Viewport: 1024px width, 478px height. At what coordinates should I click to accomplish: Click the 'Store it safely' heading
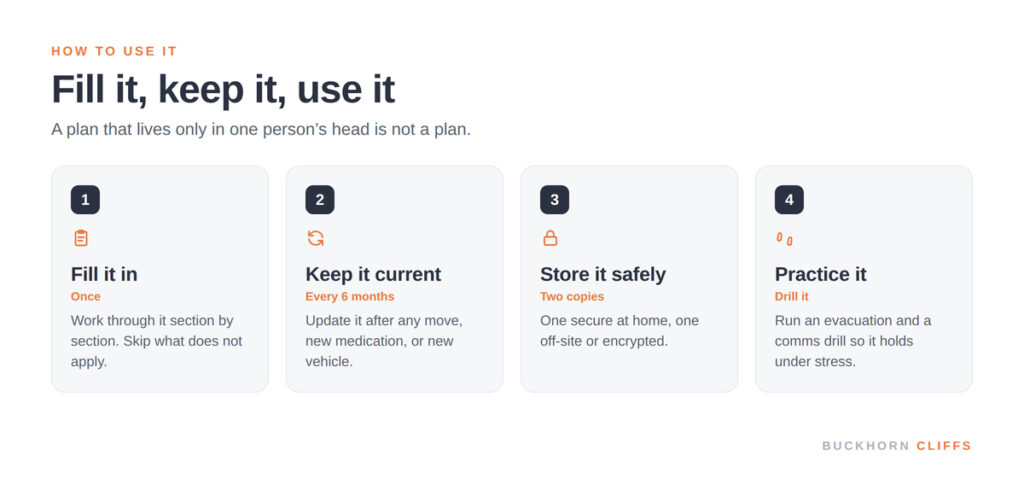[x=603, y=274]
